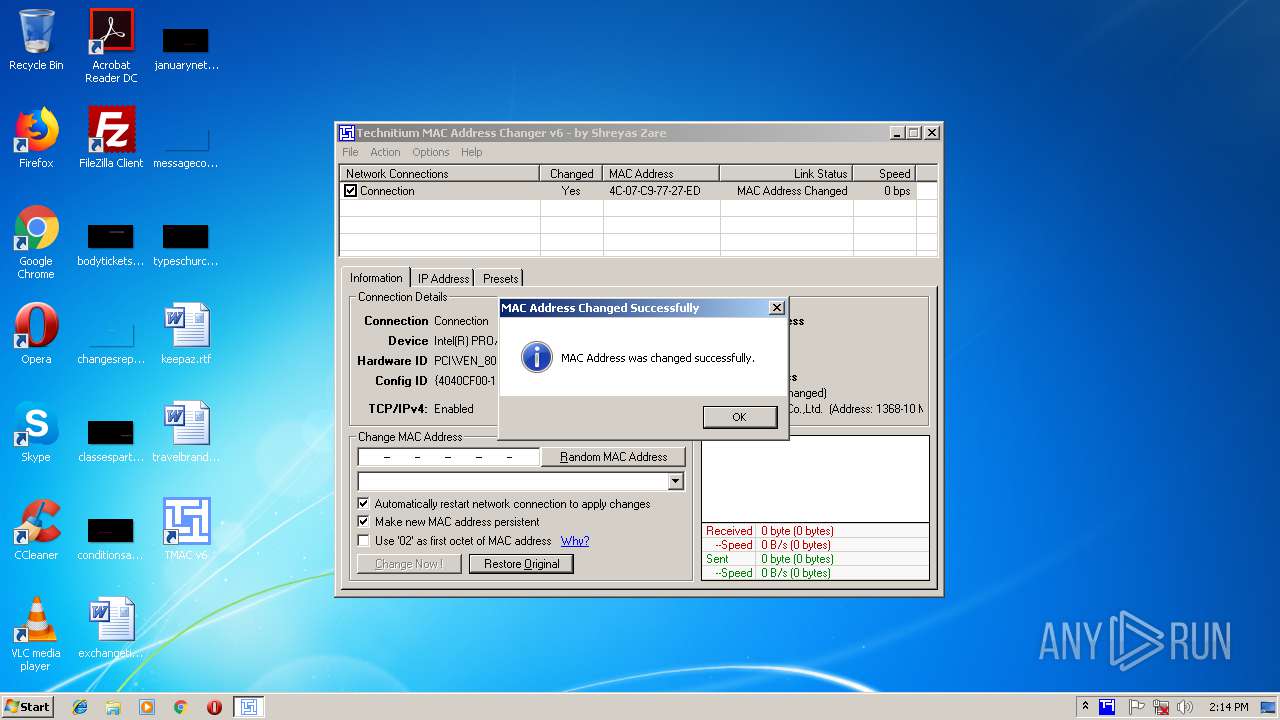The image size is (1280, 720).
Task: Select januarynet desktop file
Action: click(x=186, y=49)
